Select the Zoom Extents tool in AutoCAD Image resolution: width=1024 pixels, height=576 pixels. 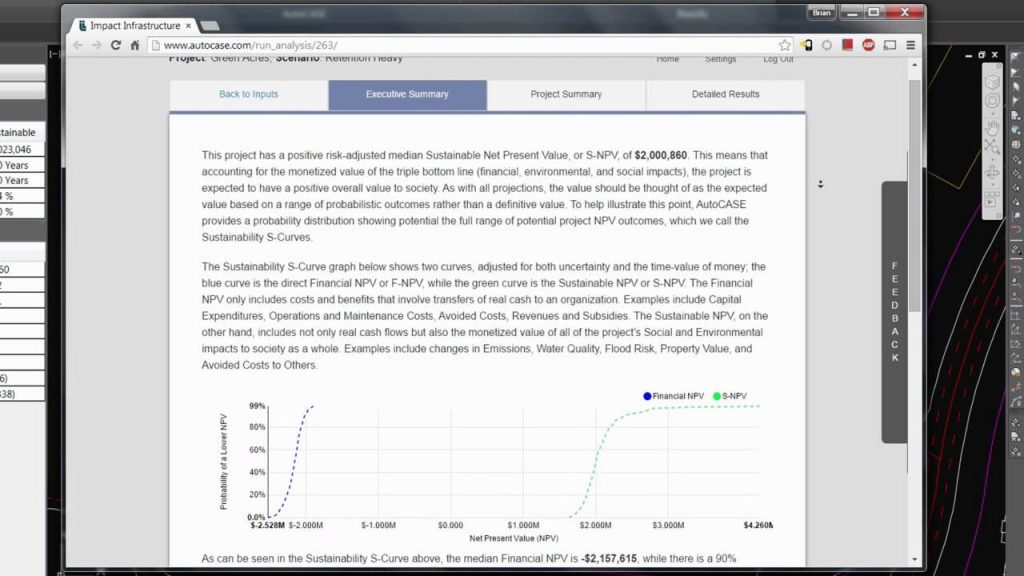(992, 148)
